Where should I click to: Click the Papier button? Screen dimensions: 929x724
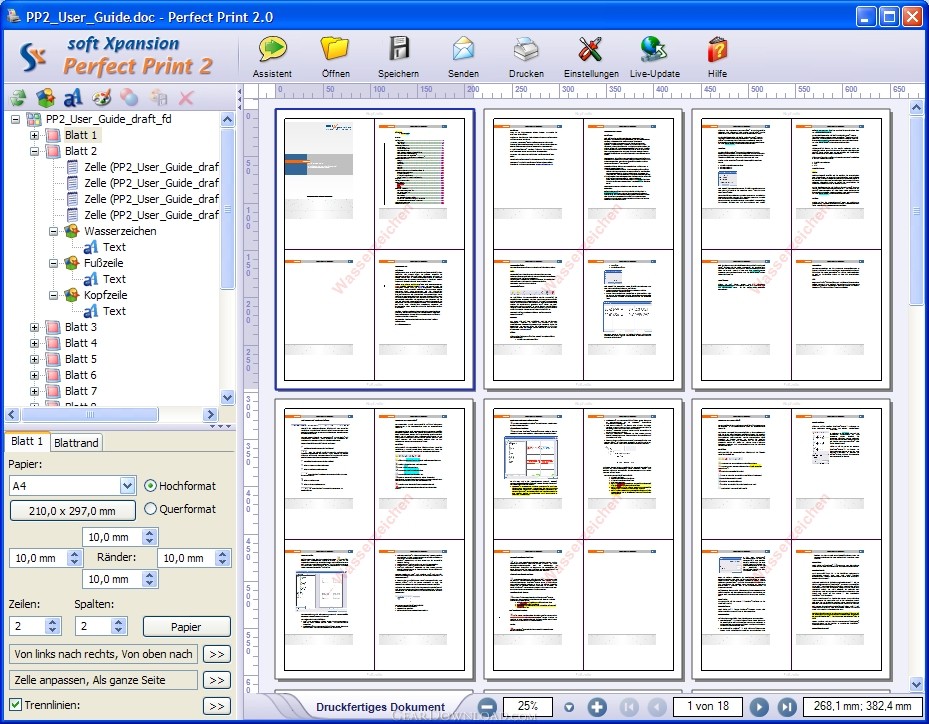coord(186,627)
